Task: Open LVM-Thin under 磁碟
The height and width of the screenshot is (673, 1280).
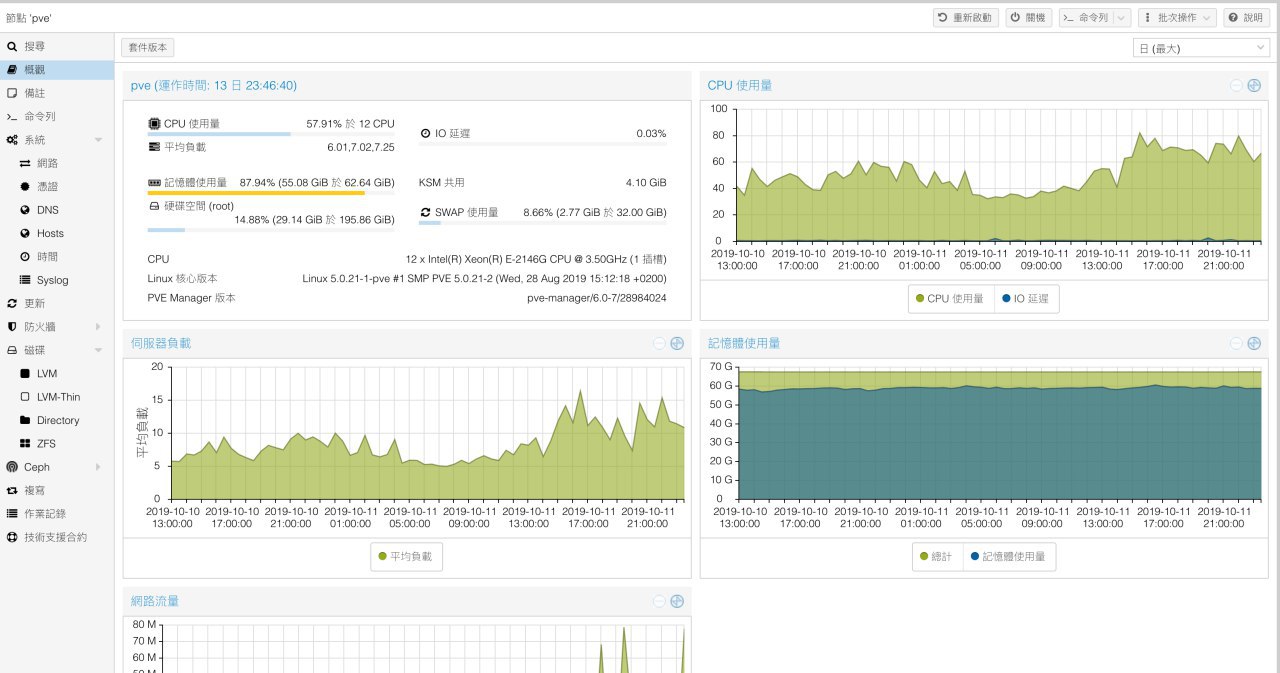Action: 57,397
